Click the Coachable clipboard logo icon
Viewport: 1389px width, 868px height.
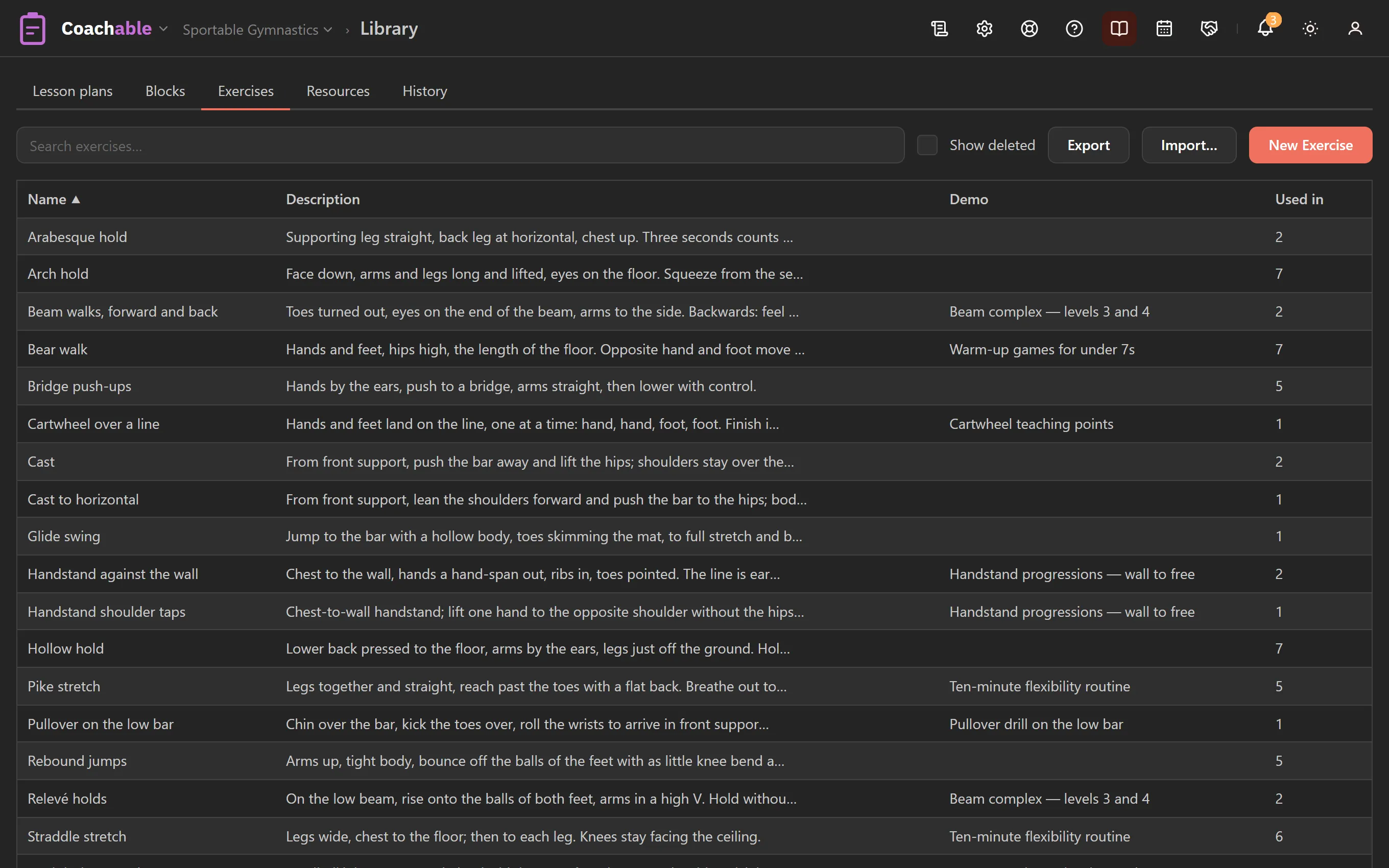point(32,28)
